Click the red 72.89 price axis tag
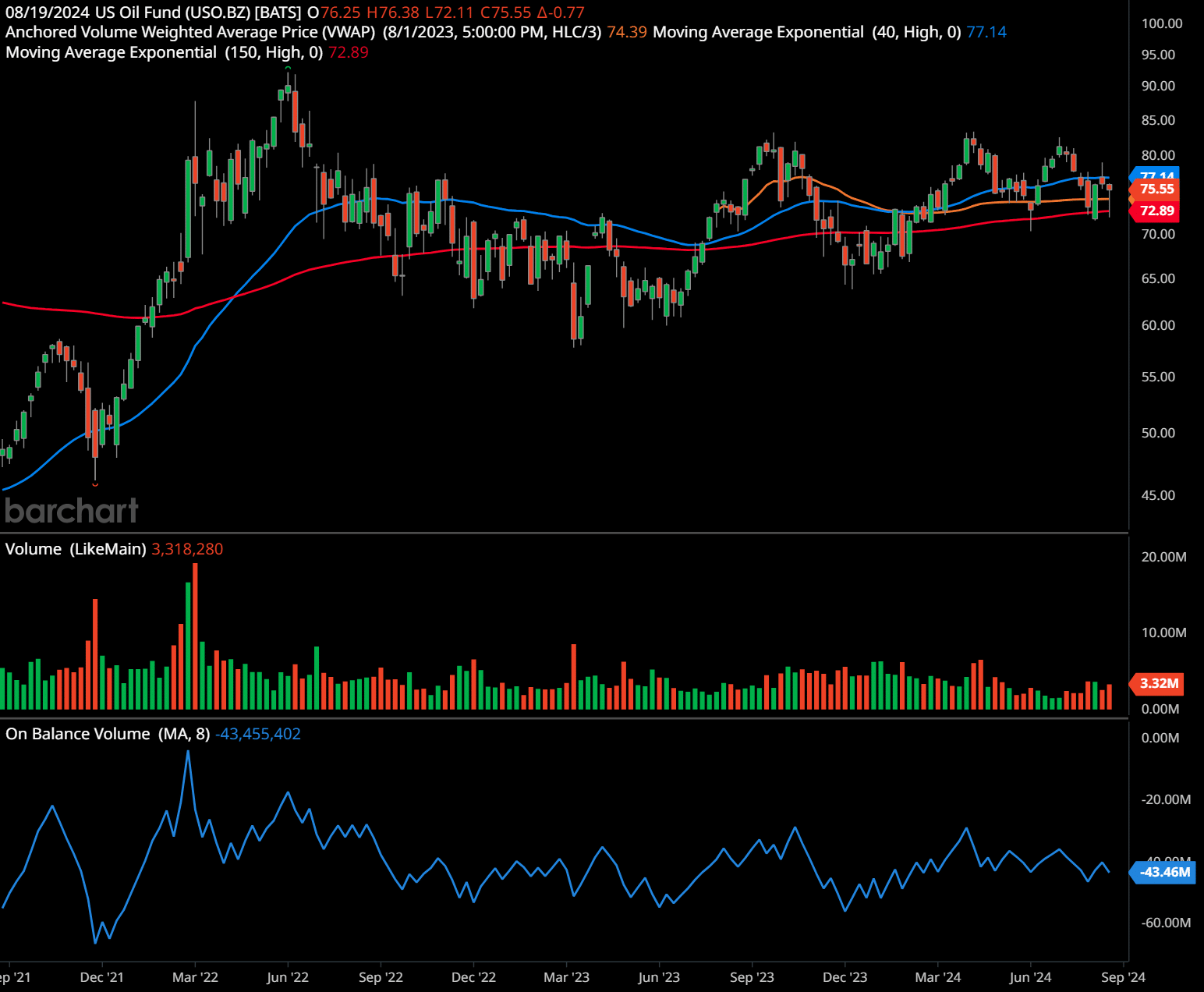 point(1156,211)
